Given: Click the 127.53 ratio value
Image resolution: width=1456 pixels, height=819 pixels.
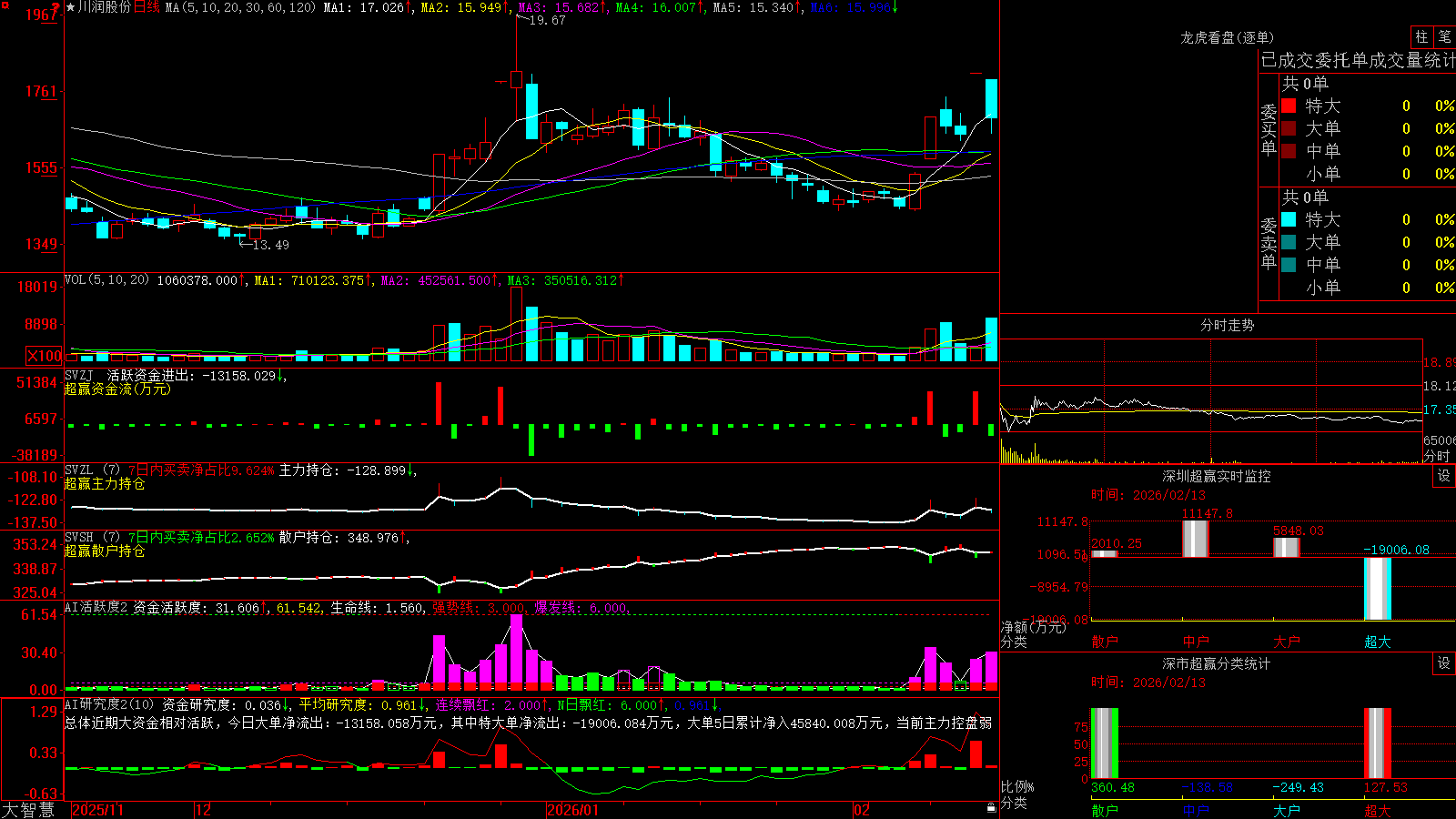Looking at the screenshot, I should click(1386, 787).
